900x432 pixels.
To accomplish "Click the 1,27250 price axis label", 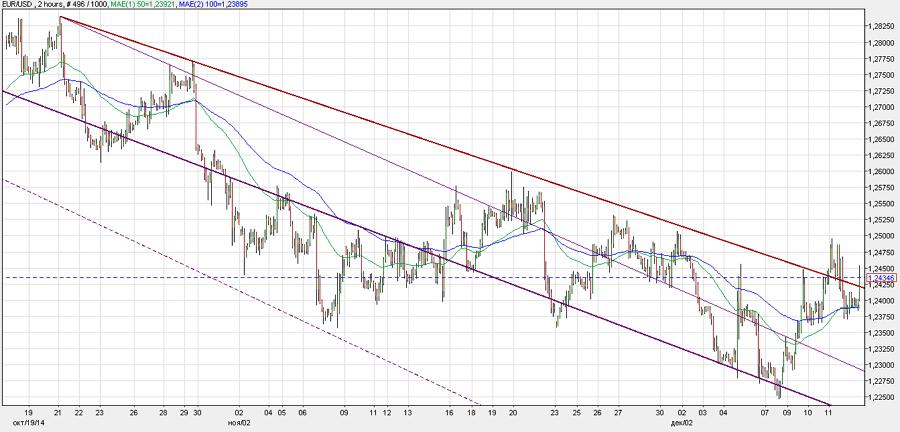I will click(882, 91).
